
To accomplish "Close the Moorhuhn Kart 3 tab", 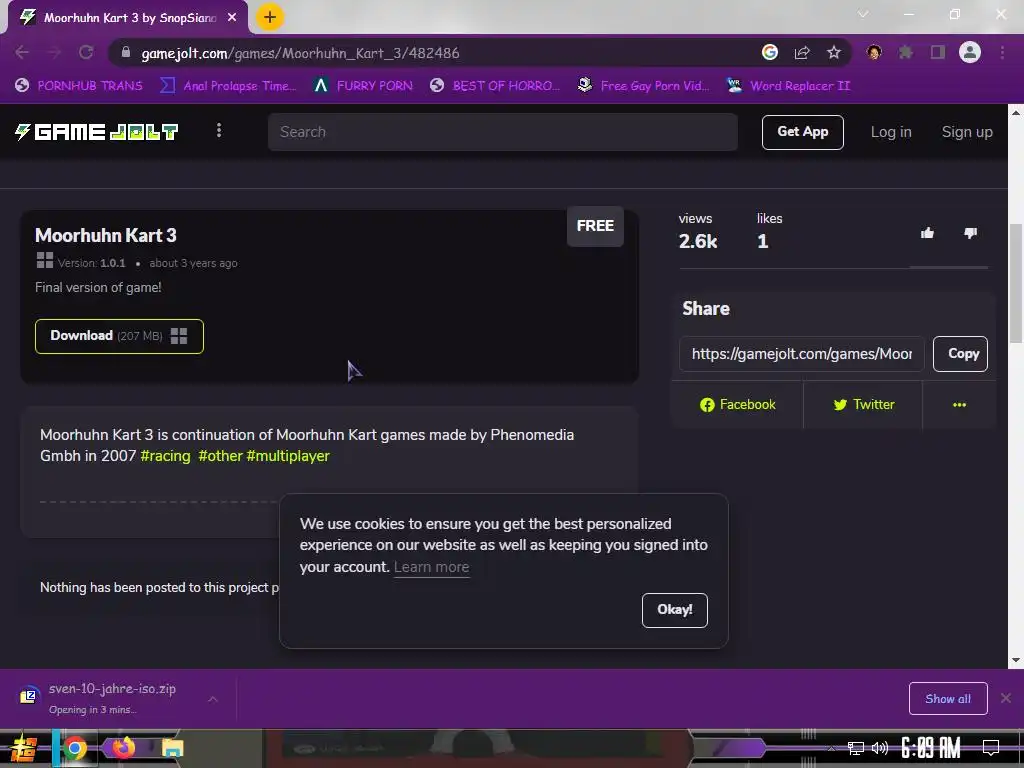I will coord(232,18).
